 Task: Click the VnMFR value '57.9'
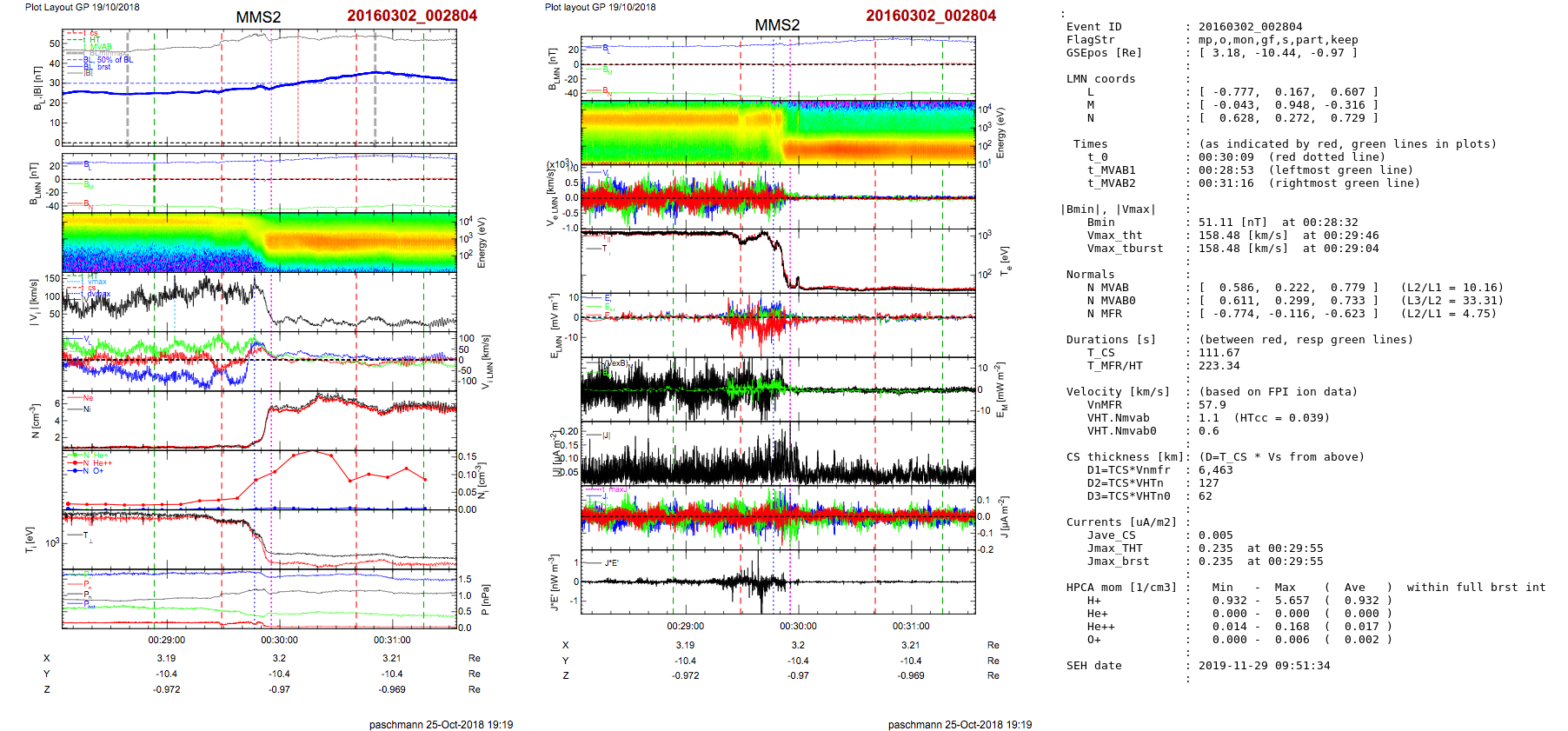click(x=1212, y=405)
